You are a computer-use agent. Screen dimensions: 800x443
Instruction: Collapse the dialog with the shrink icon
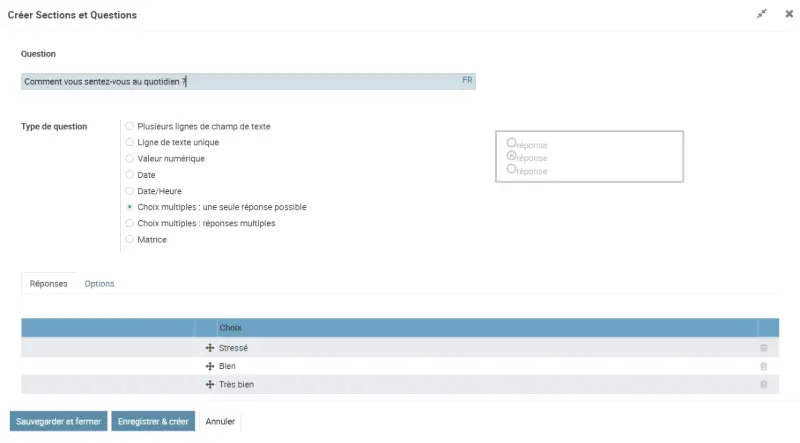tap(762, 14)
